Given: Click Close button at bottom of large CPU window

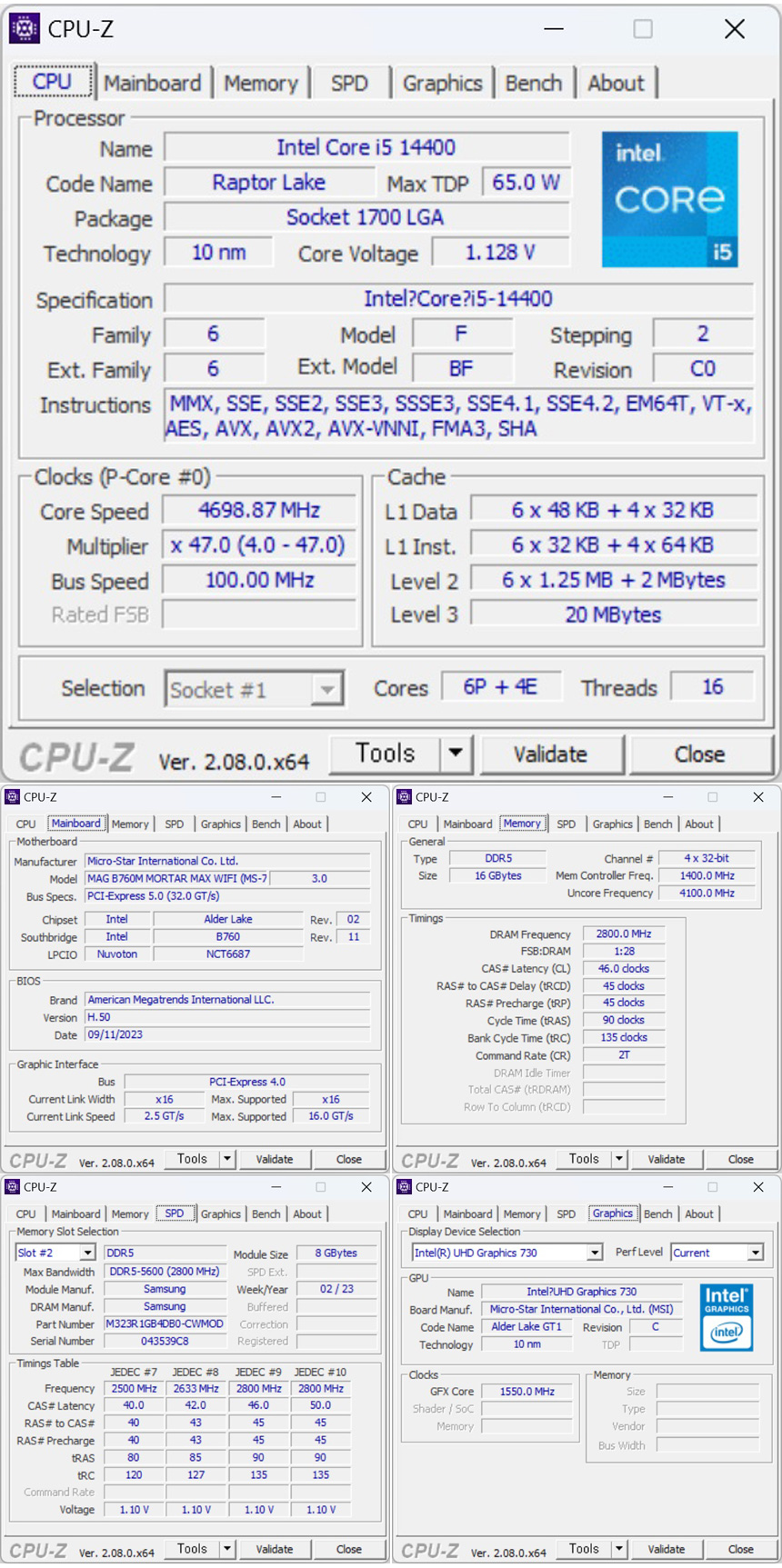Looking at the screenshot, I should 699,754.
